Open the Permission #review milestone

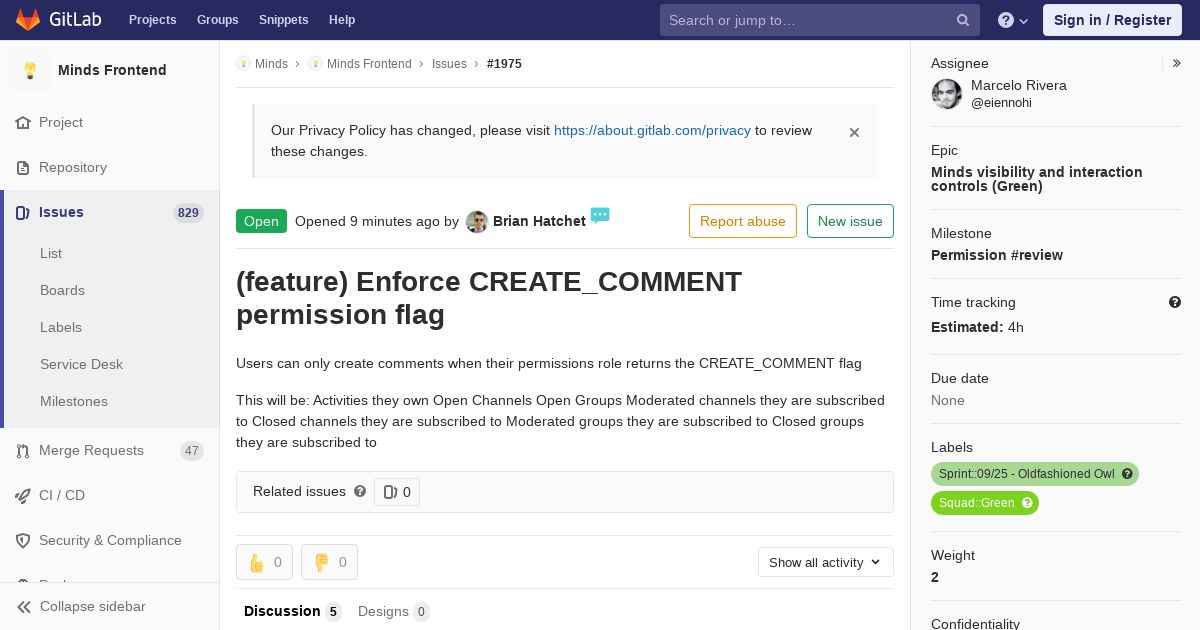tap(997, 255)
